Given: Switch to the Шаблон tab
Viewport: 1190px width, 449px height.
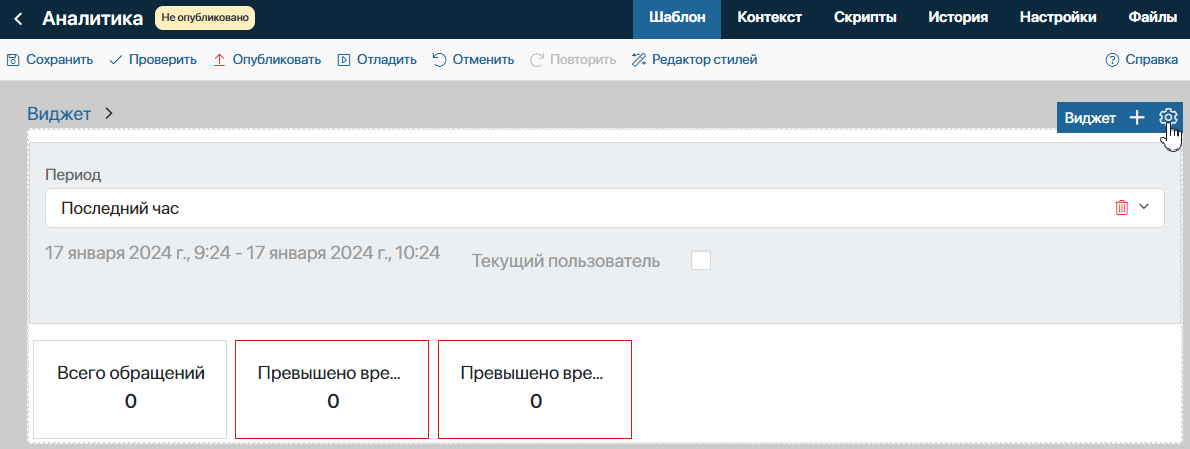Looking at the screenshot, I should [x=677, y=19].
